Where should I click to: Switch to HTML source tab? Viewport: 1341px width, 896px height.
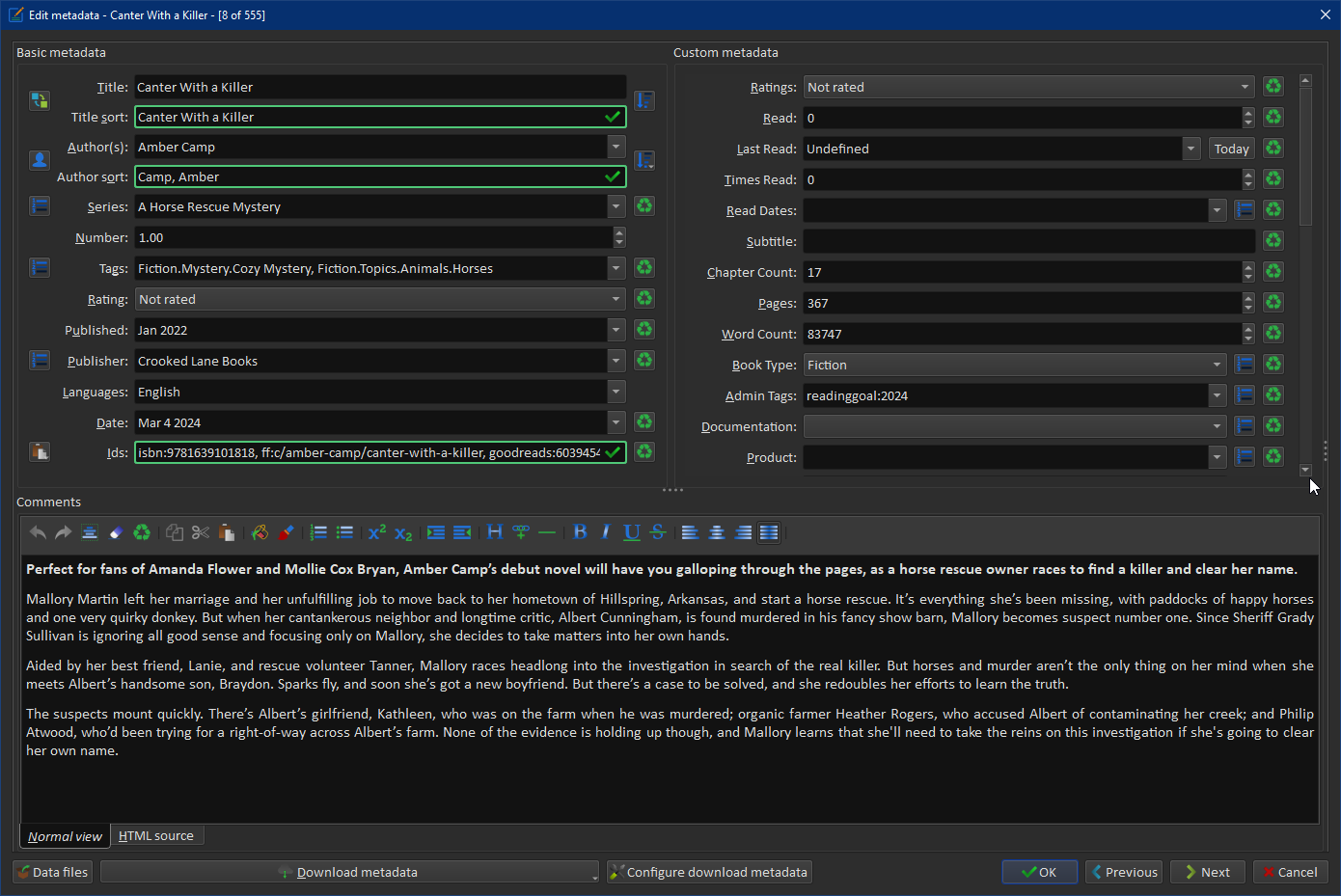pos(156,835)
